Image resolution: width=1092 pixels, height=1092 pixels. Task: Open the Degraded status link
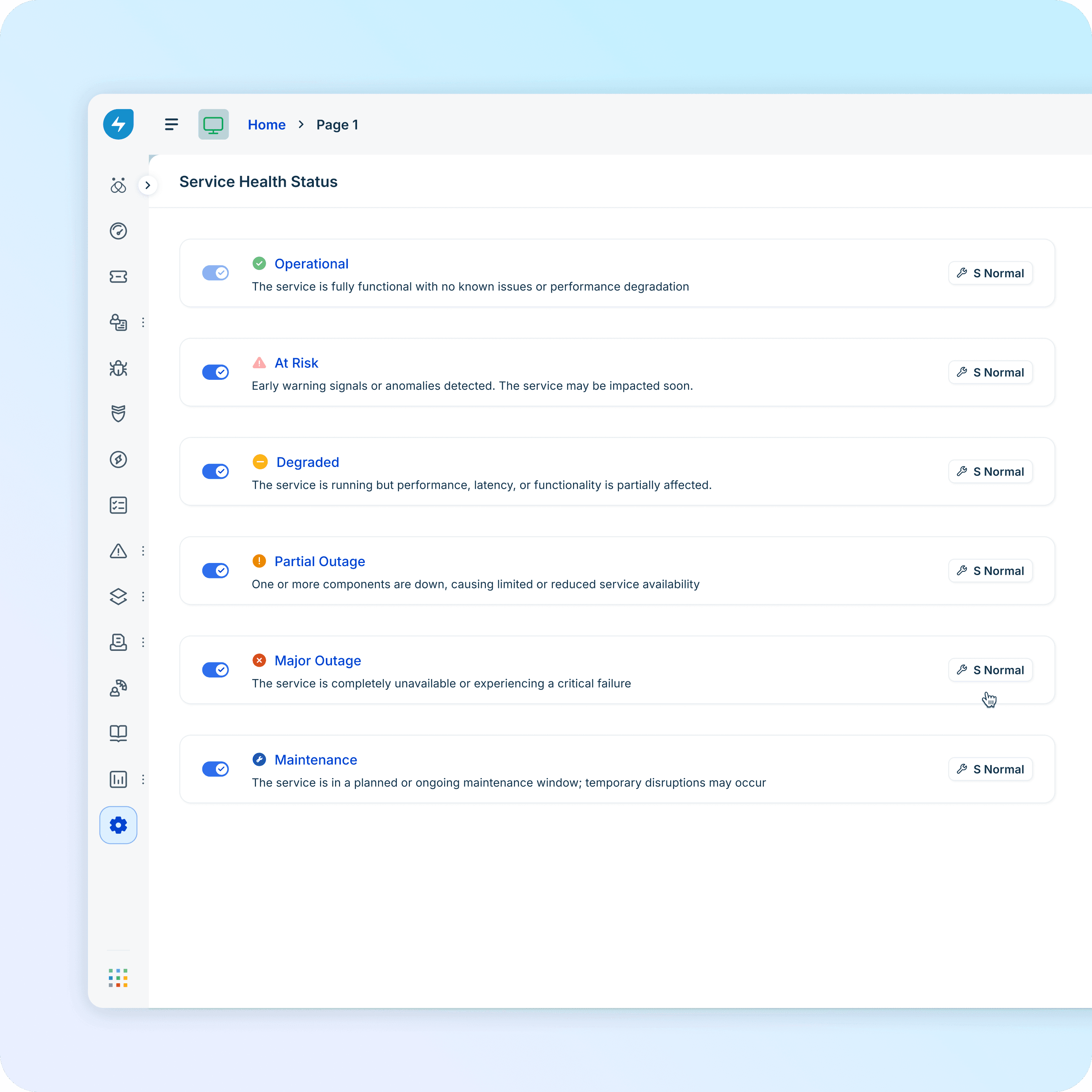[307, 462]
